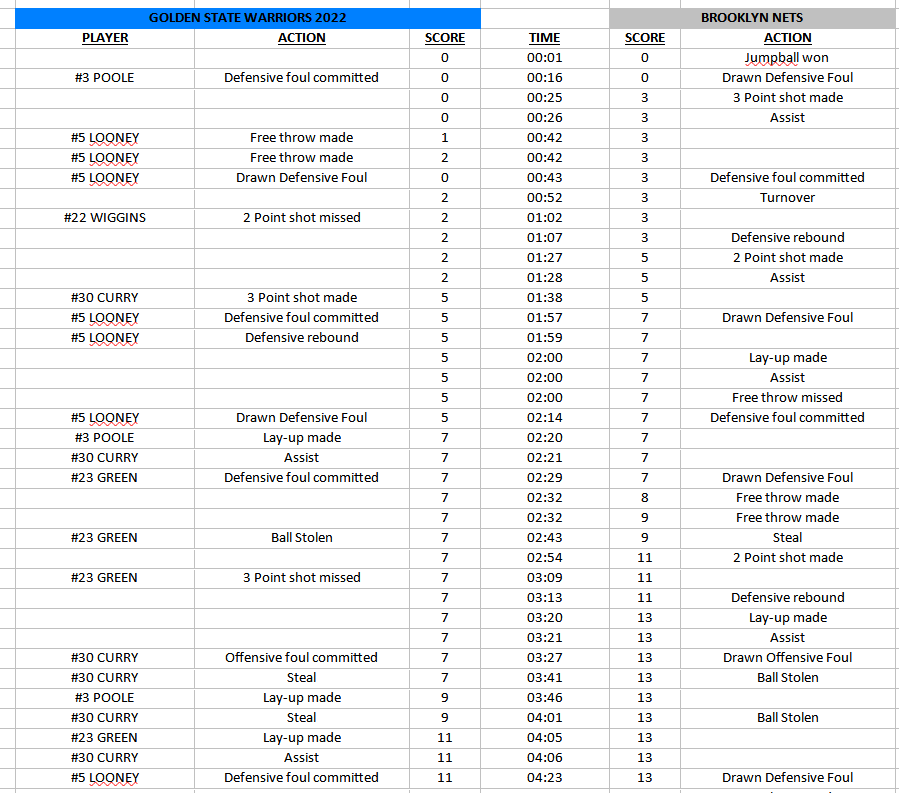Screen dimensions: 899x793
Task: Select Nets "Steal" at 02:43
Action: click(x=788, y=538)
